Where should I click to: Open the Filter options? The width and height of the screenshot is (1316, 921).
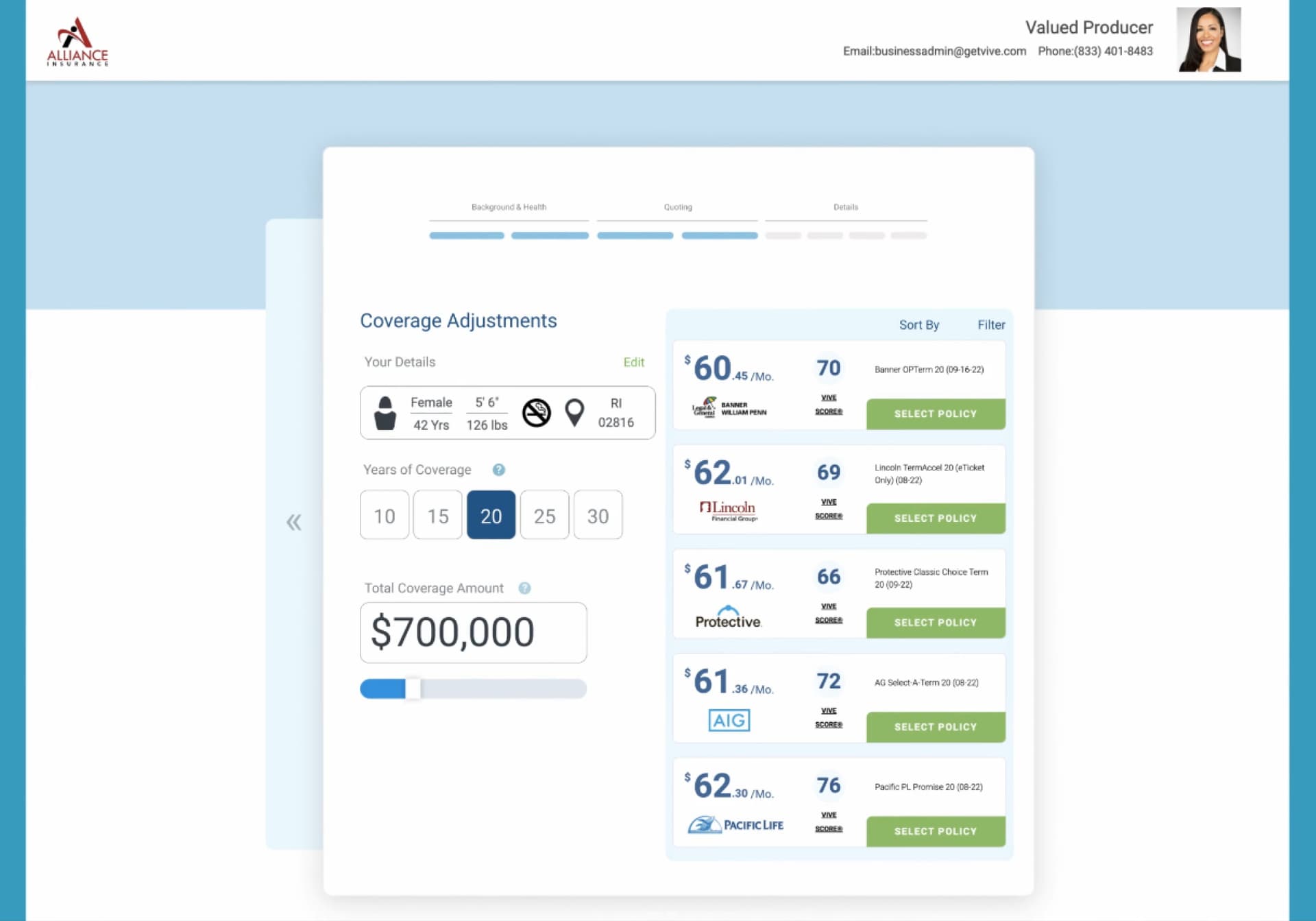coord(990,325)
